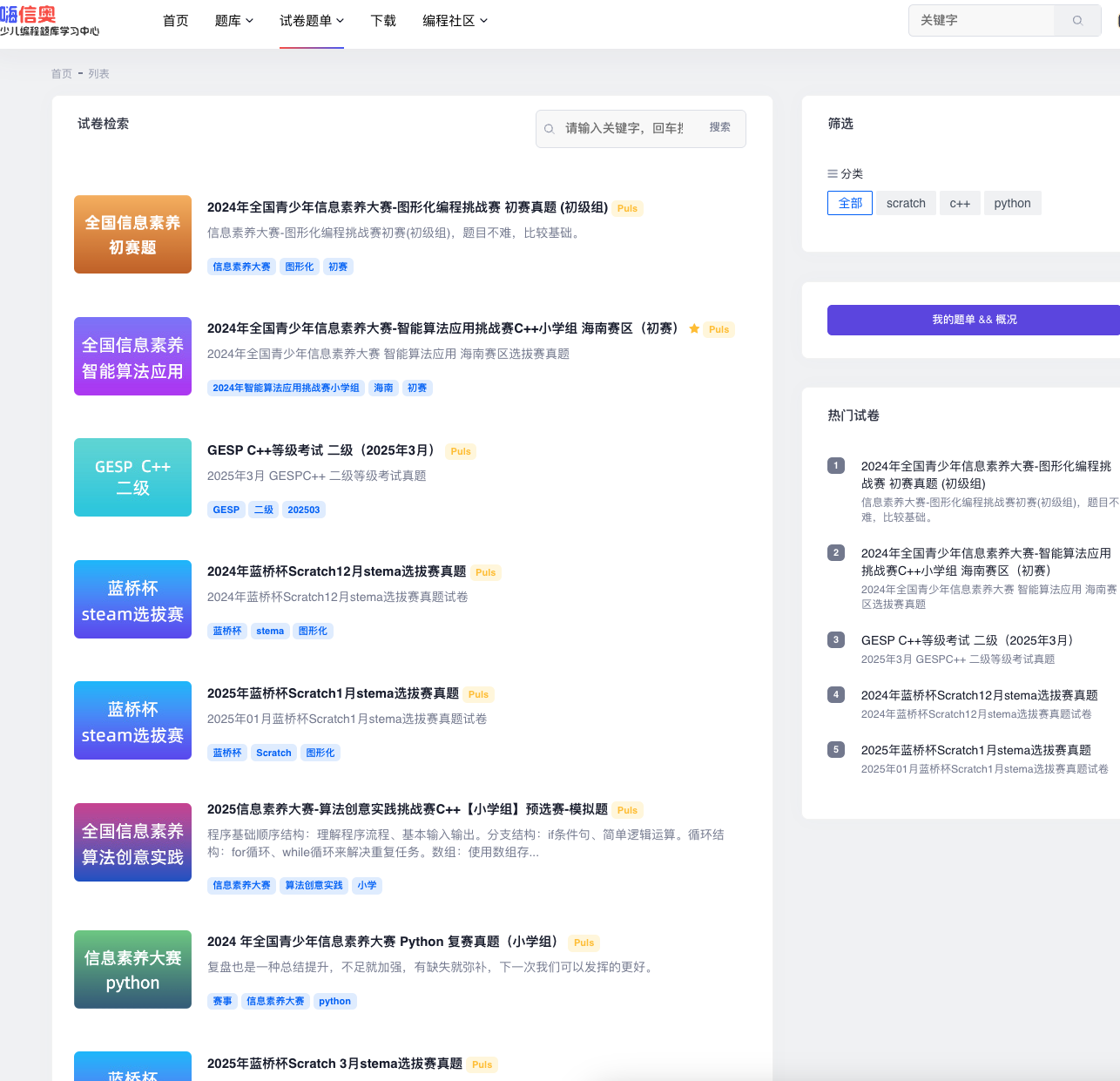Click rank 2 badge in 热门试卷
The image size is (1120, 1081).
pos(836,552)
